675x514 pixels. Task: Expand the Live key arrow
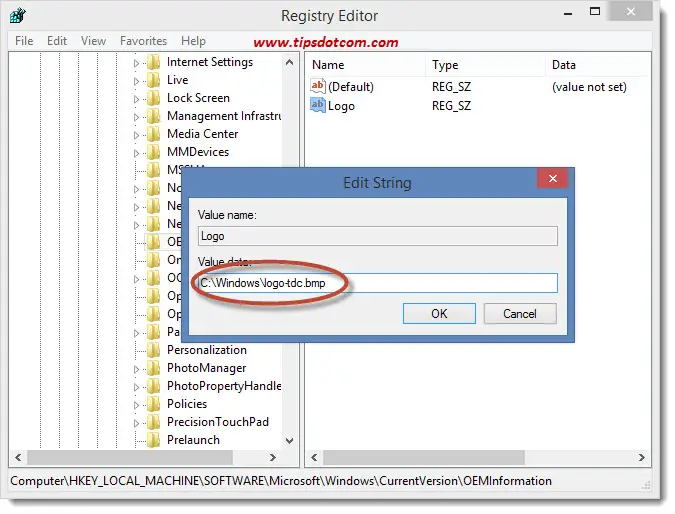[137, 80]
